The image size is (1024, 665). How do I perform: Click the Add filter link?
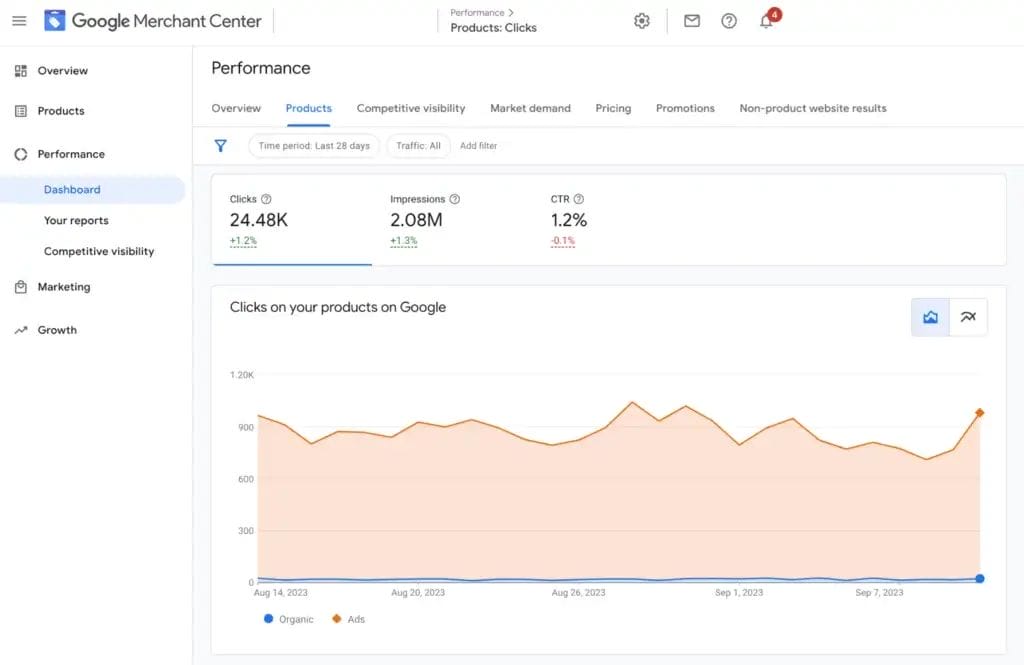click(x=479, y=145)
